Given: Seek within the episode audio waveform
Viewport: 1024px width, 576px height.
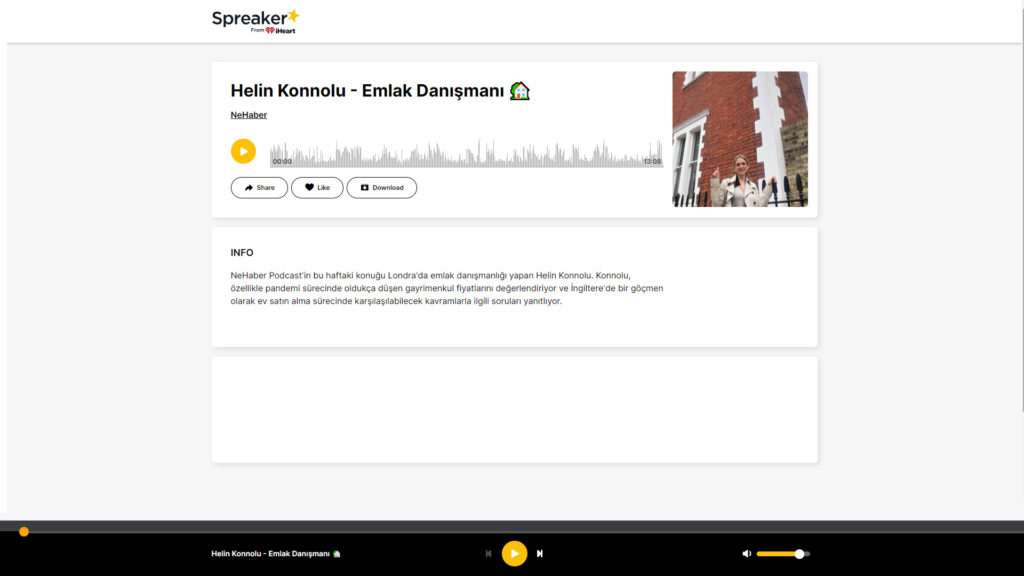Looking at the screenshot, I should point(466,153).
